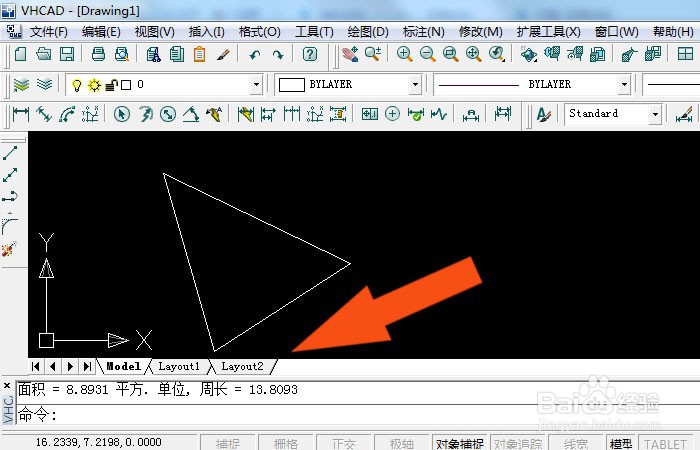The image size is (700, 450).
Task: Toggle 模型 model space button in status bar
Action: [621, 443]
